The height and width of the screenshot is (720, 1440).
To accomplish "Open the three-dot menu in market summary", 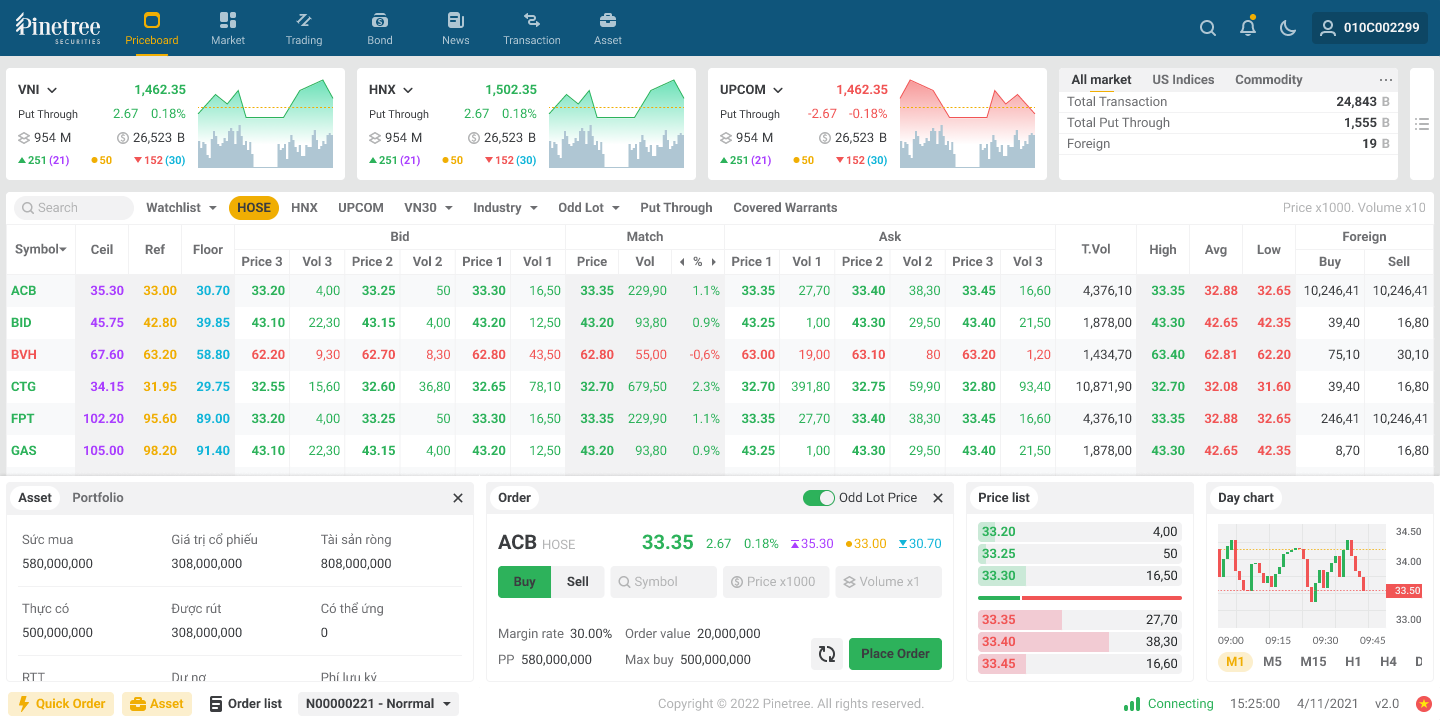I will (x=1385, y=80).
